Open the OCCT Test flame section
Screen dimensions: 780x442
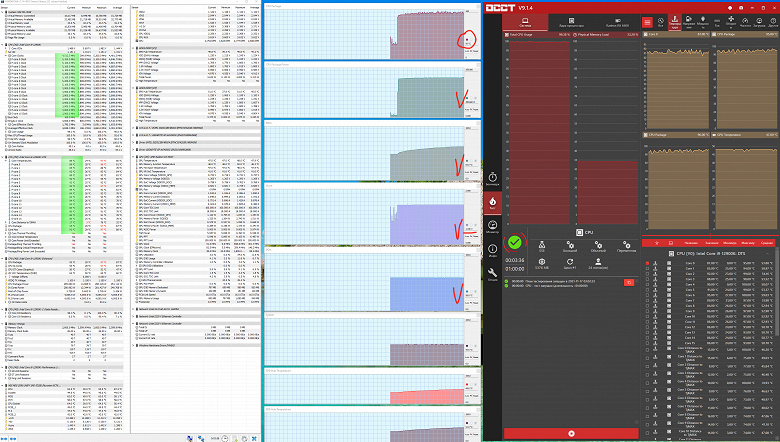[x=492, y=203]
